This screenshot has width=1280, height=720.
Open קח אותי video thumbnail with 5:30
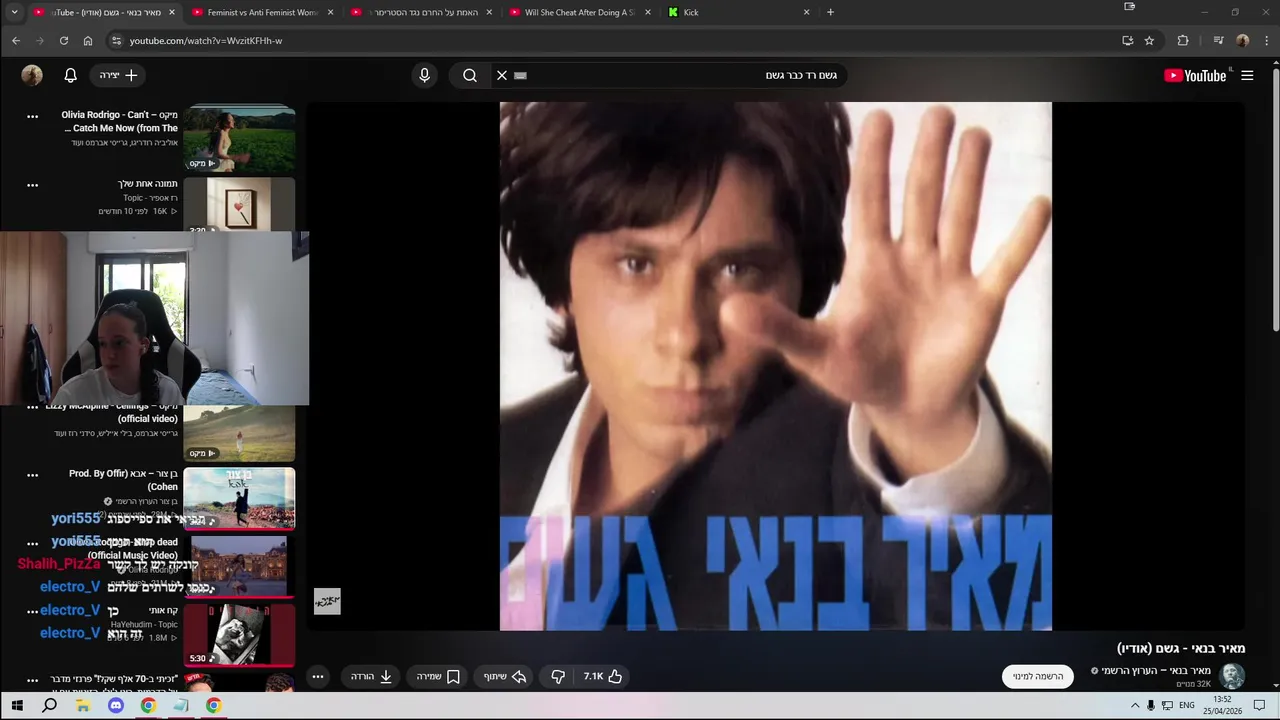pos(239,634)
